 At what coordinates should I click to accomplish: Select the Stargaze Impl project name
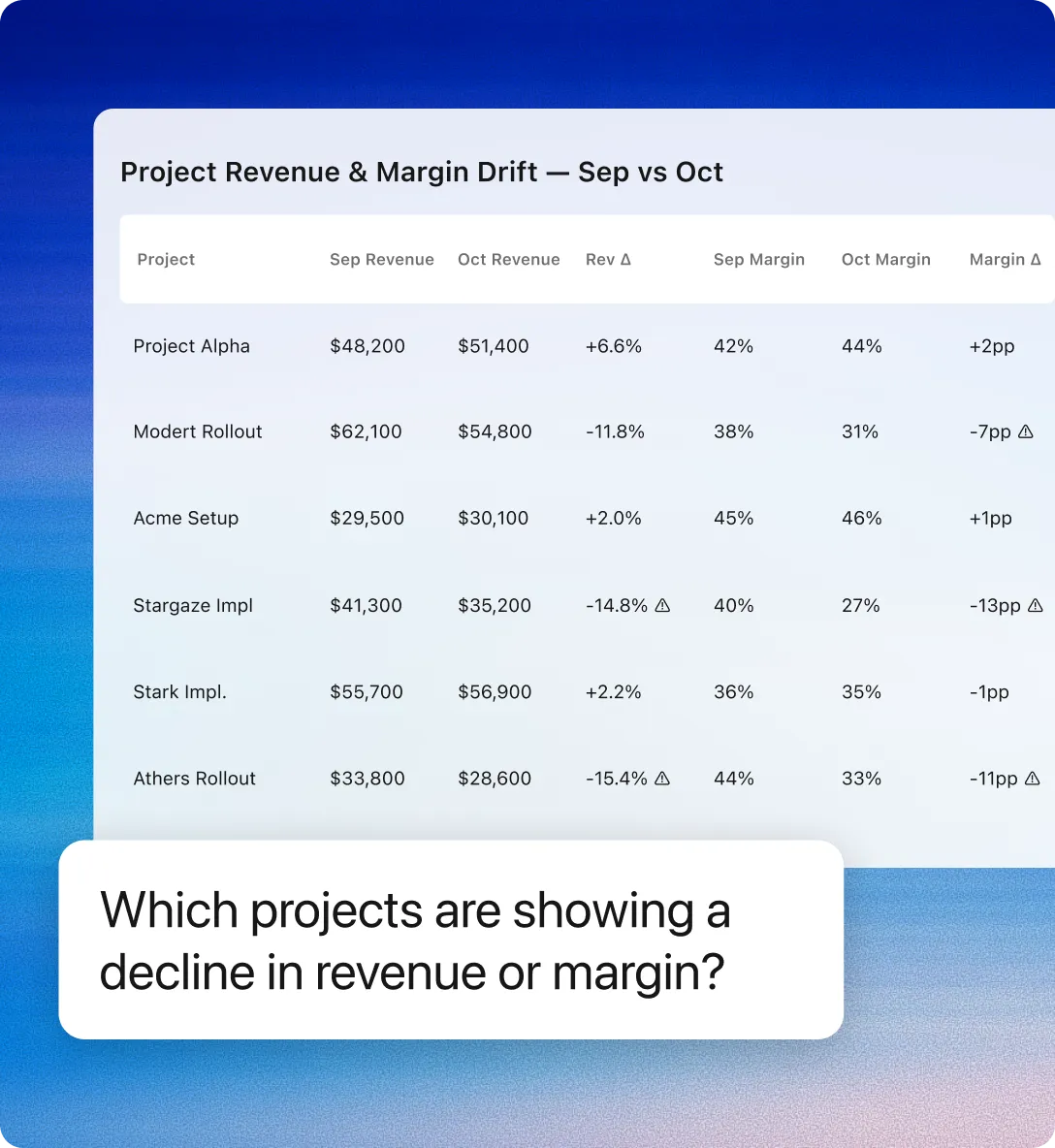193,605
